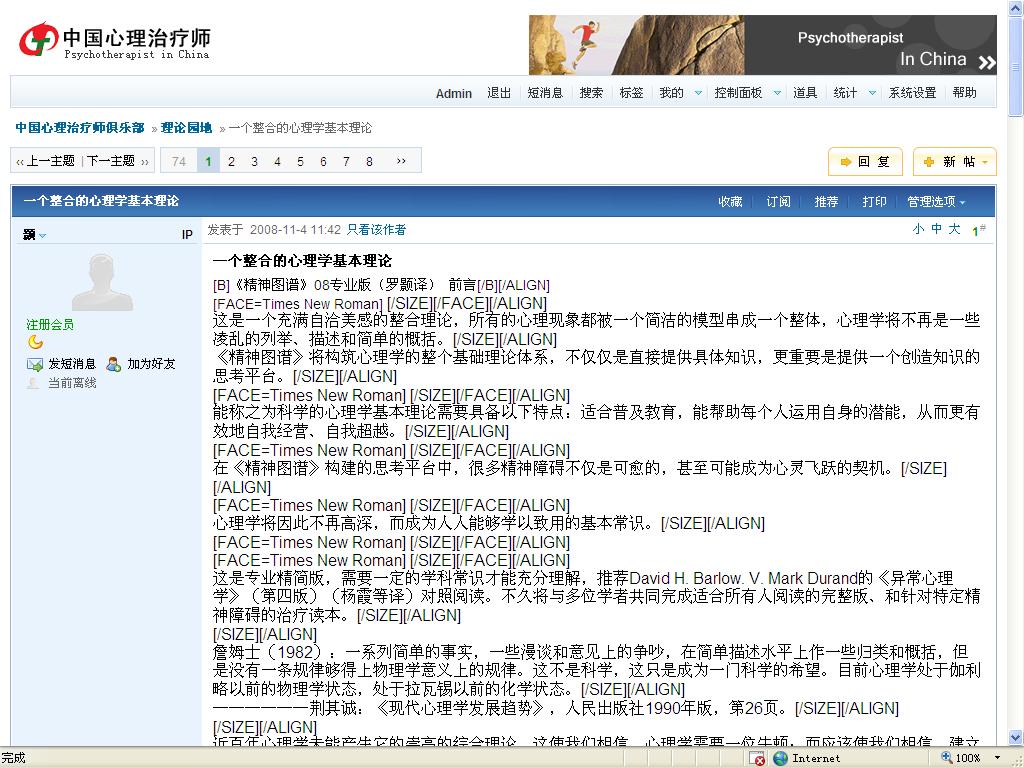This screenshot has height=768, width=1024.
Task: Click the add-friend person icon
Action: click(x=114, y=364)
